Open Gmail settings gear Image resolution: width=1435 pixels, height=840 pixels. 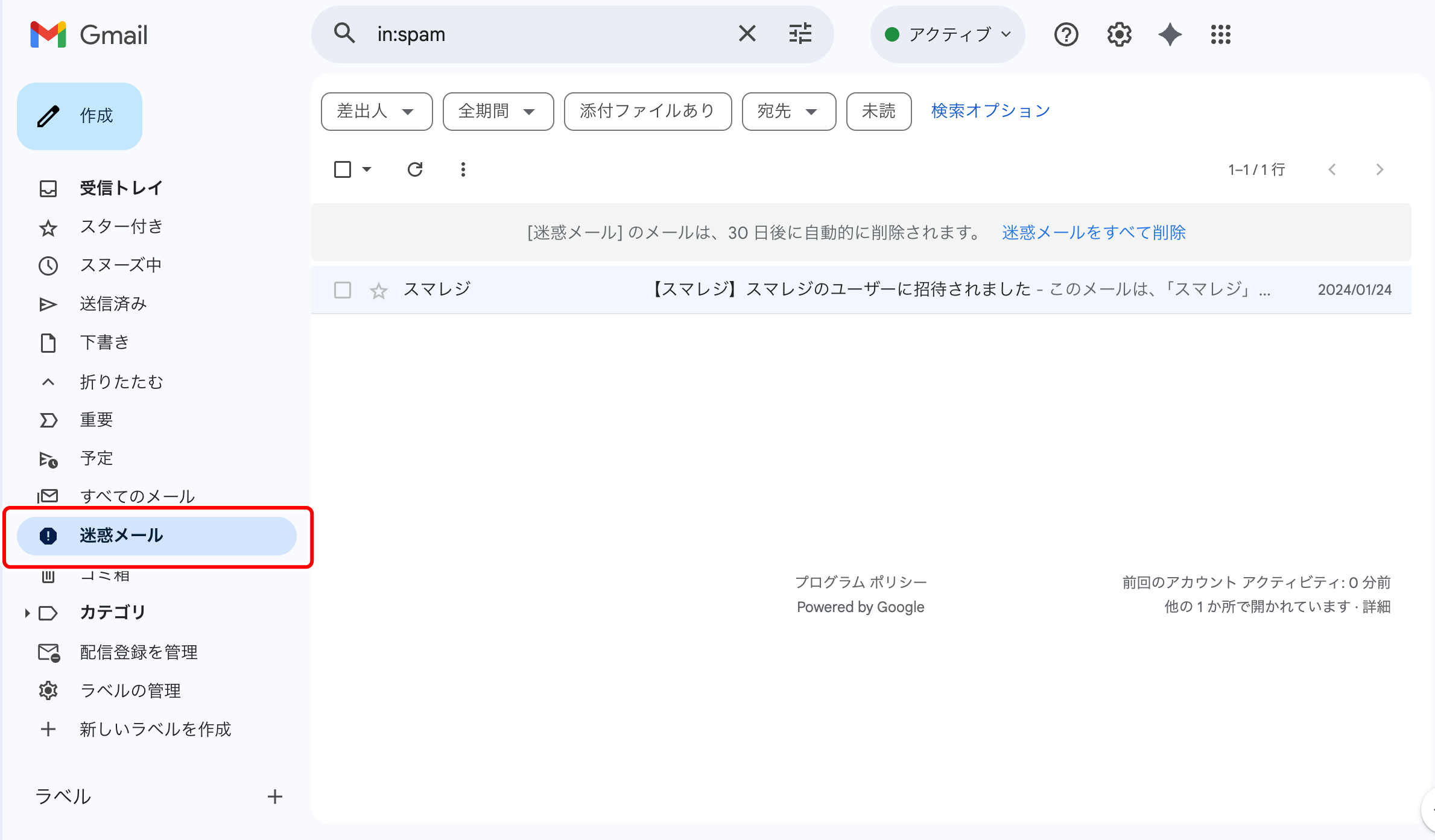pyautogui.click(x=1118, y=34)
